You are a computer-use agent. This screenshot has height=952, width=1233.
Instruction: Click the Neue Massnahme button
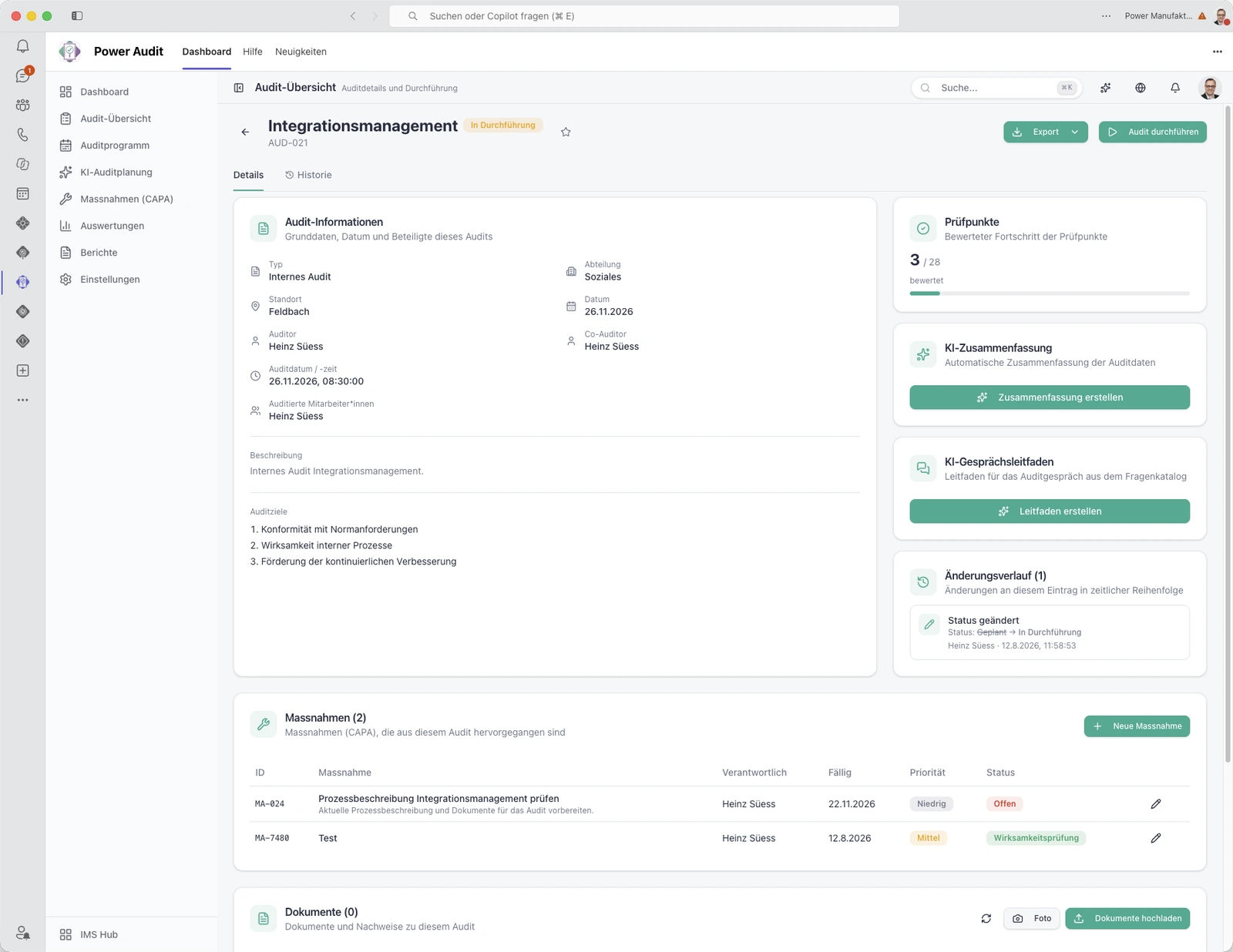tap(1137, 726)
